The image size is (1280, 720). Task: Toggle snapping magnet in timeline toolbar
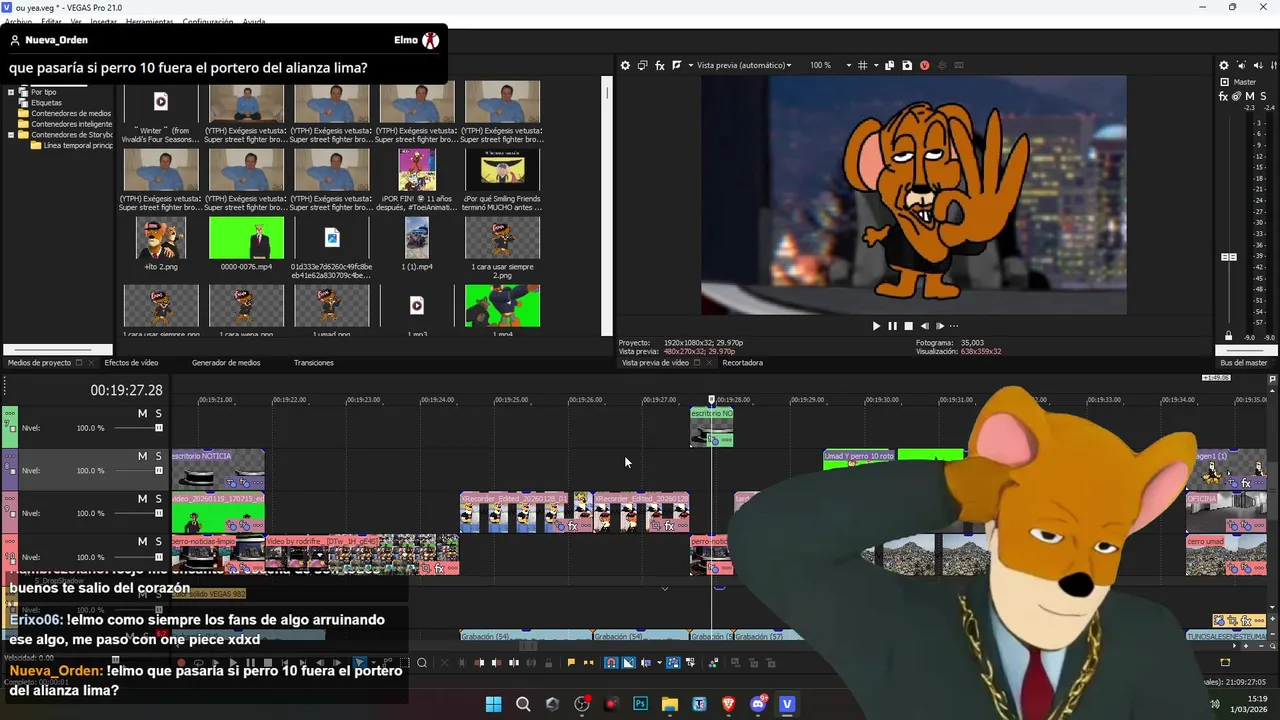tap(611, 662)
